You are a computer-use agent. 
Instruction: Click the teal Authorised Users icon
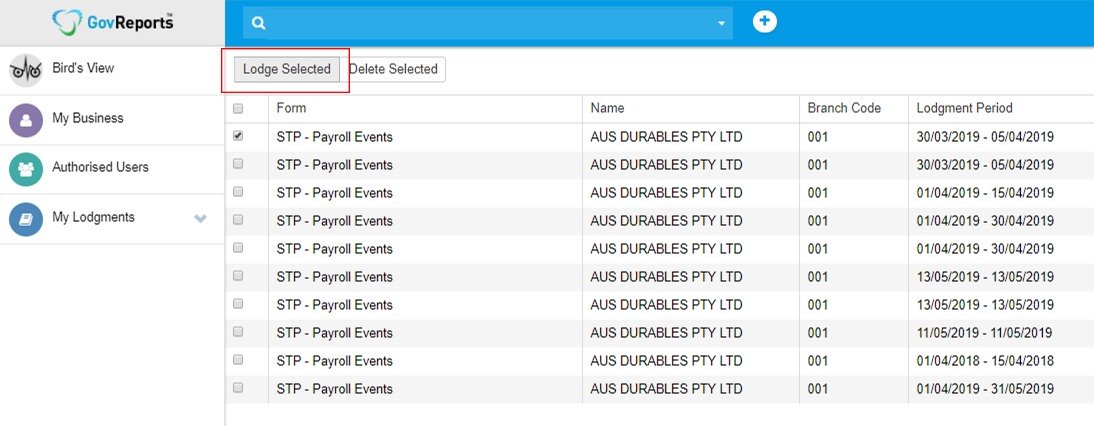(25, 168)
